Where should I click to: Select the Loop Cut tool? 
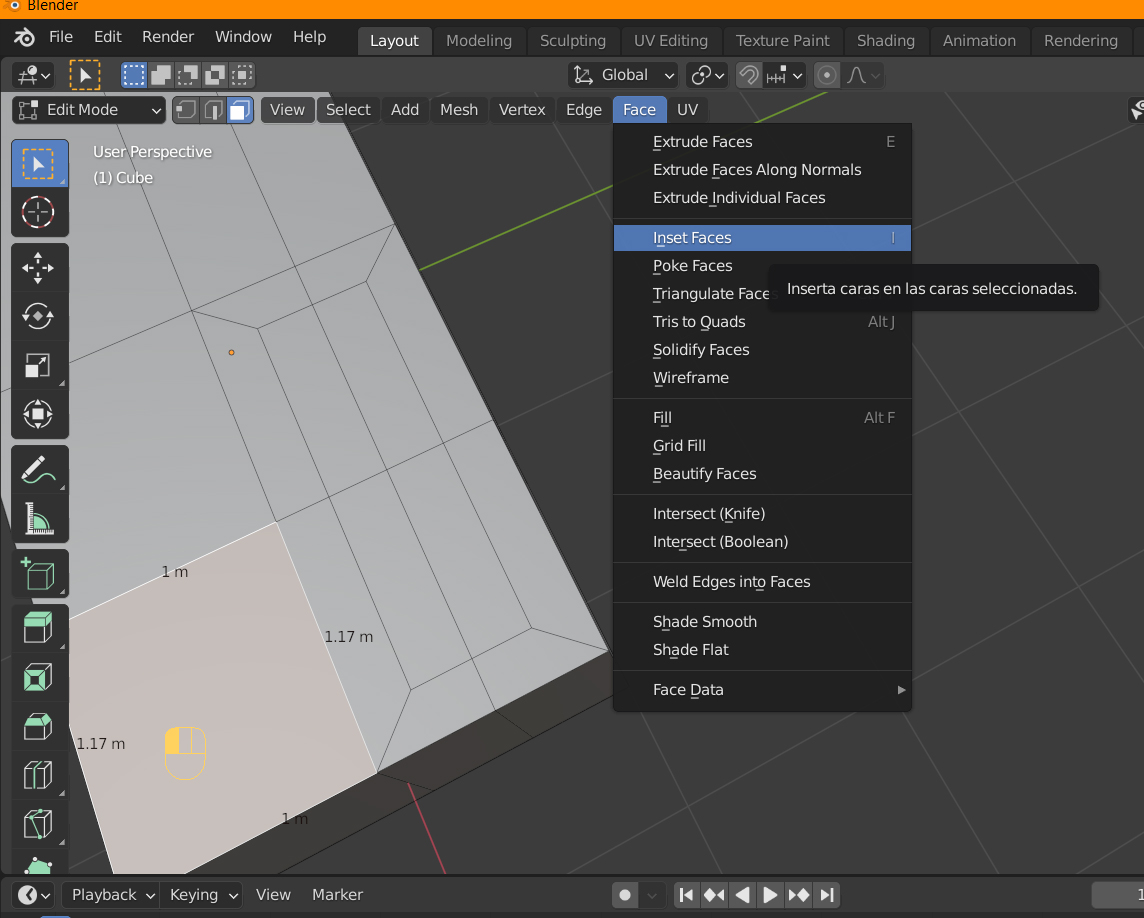39,775
